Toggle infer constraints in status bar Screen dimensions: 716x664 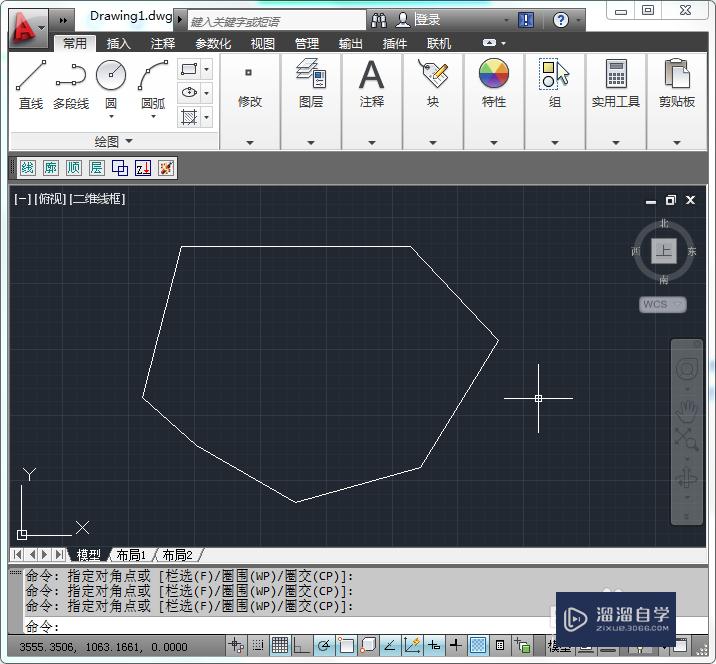pos(236,645)
